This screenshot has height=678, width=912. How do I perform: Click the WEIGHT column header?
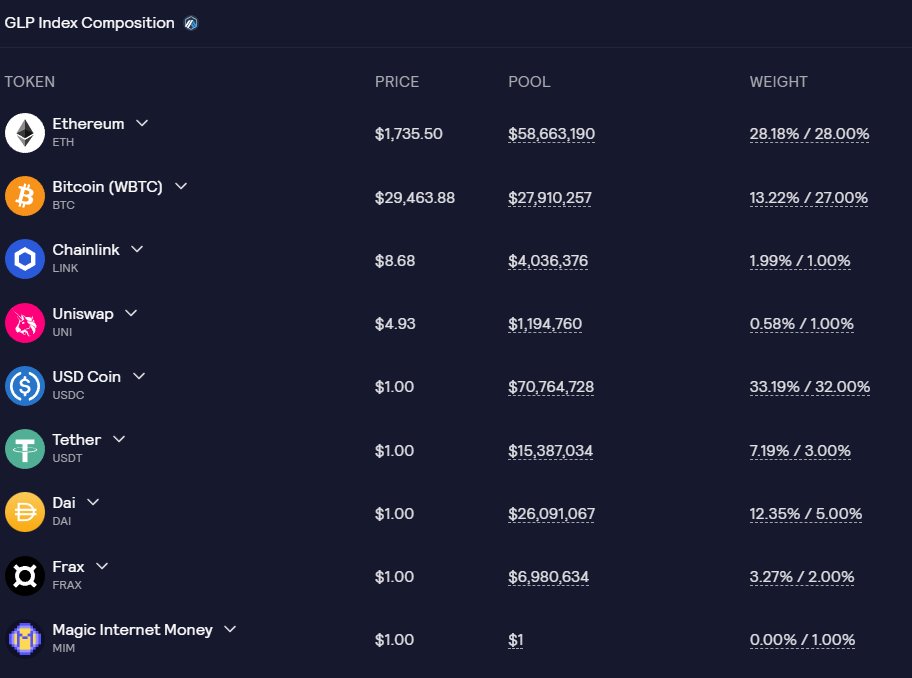click(778, 82)
